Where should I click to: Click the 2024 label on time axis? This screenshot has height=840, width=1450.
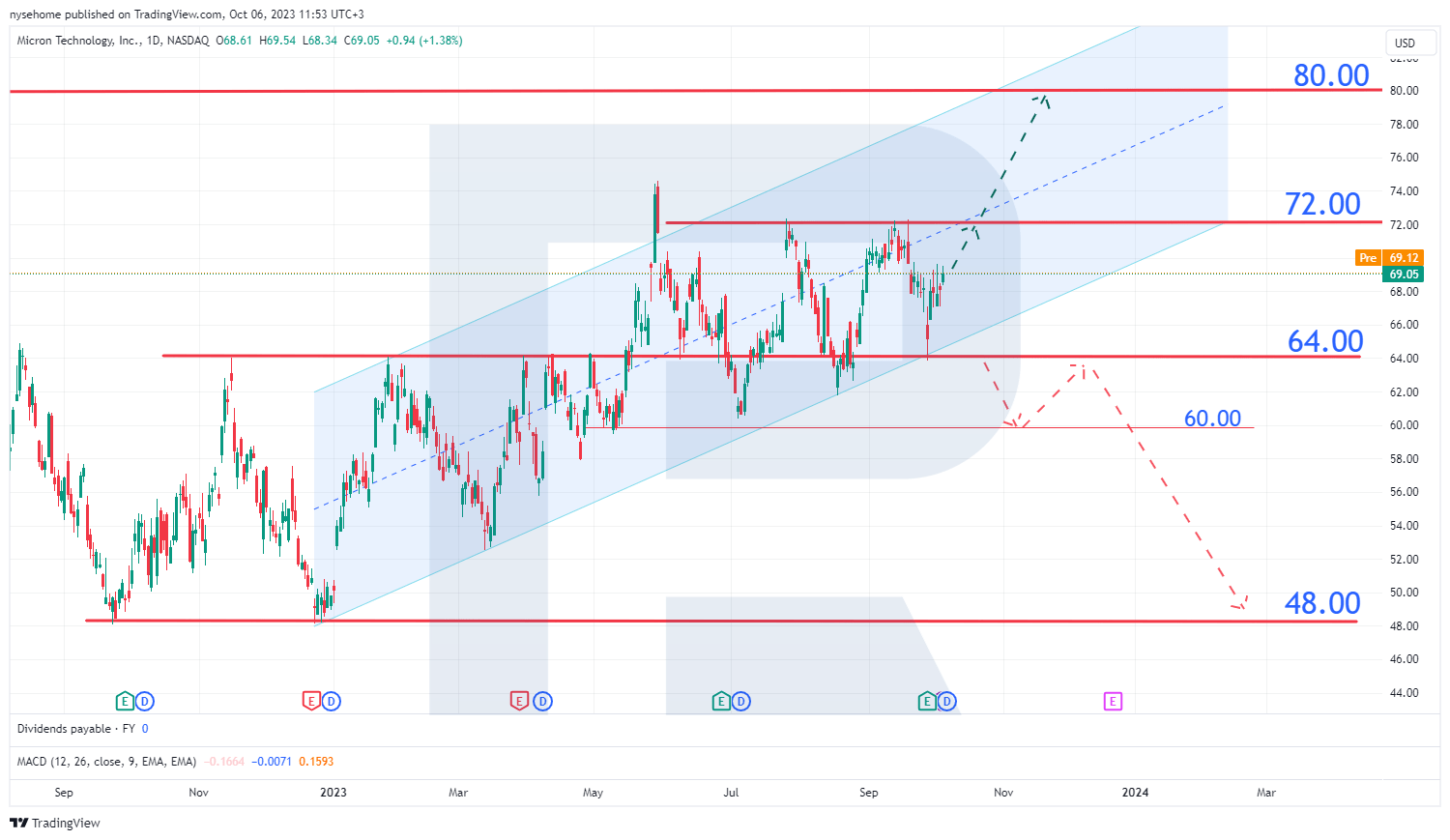click(x=1135, y=793)
